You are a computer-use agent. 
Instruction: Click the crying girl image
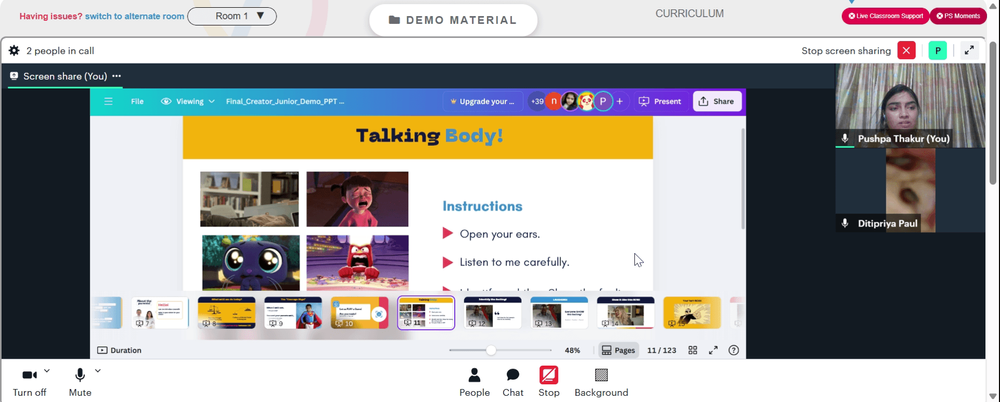click(357, 198)
